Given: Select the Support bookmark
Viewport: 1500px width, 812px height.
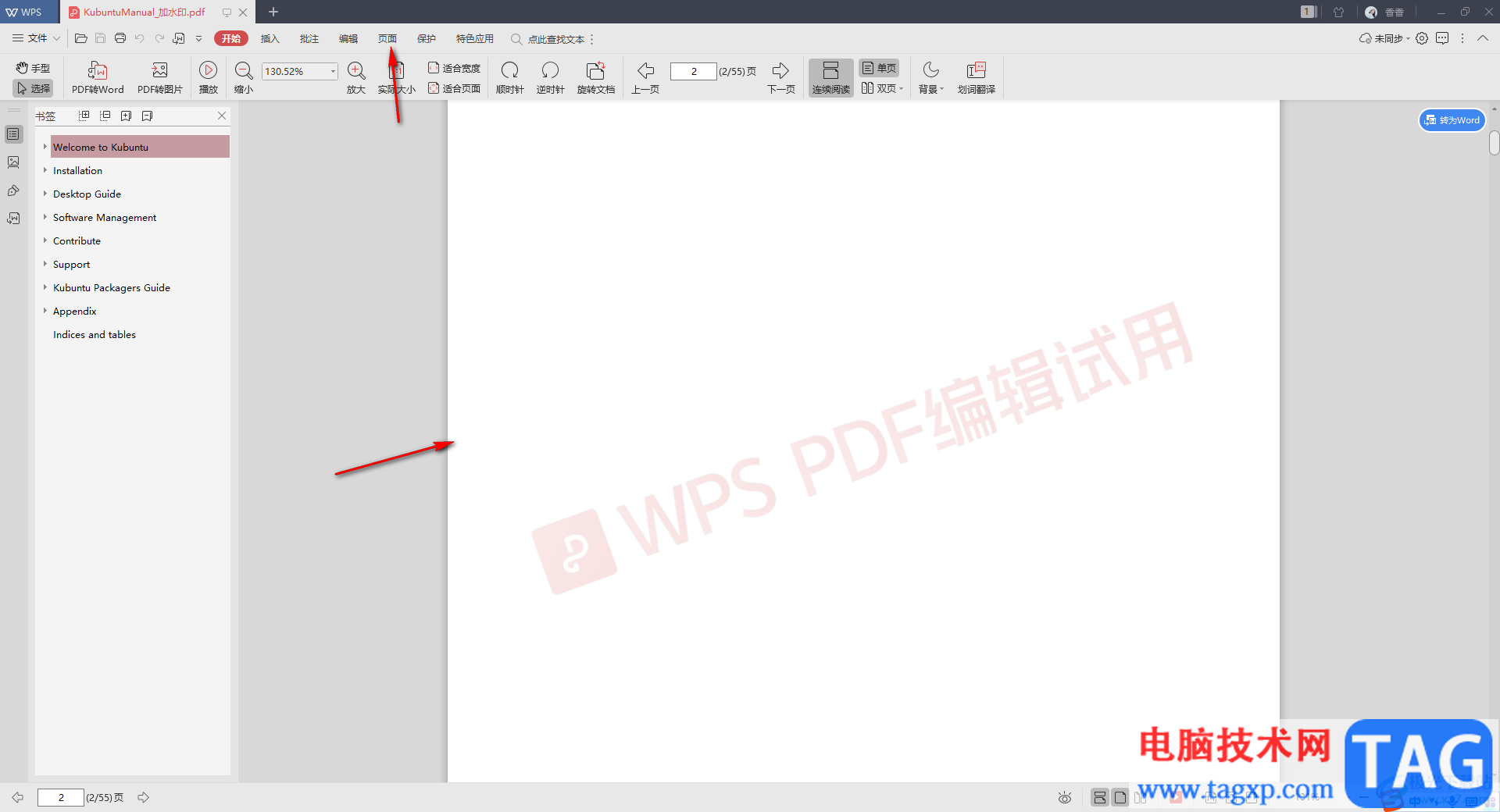Looking at the screenshot, I should coord(71,264).
